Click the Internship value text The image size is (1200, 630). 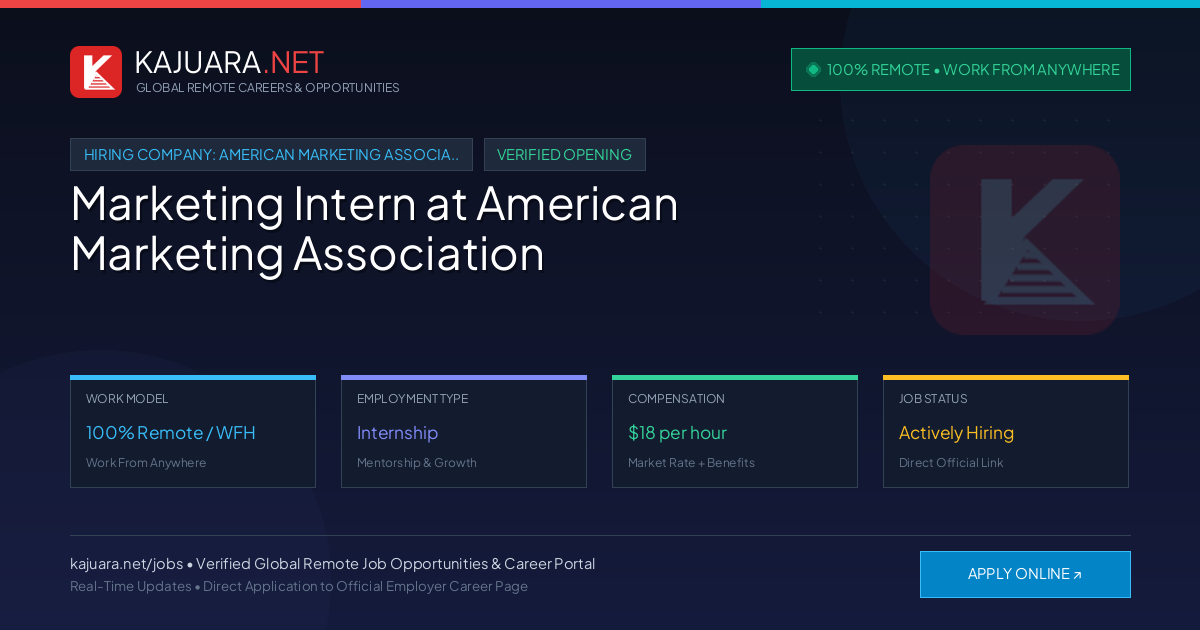point(397,433)
